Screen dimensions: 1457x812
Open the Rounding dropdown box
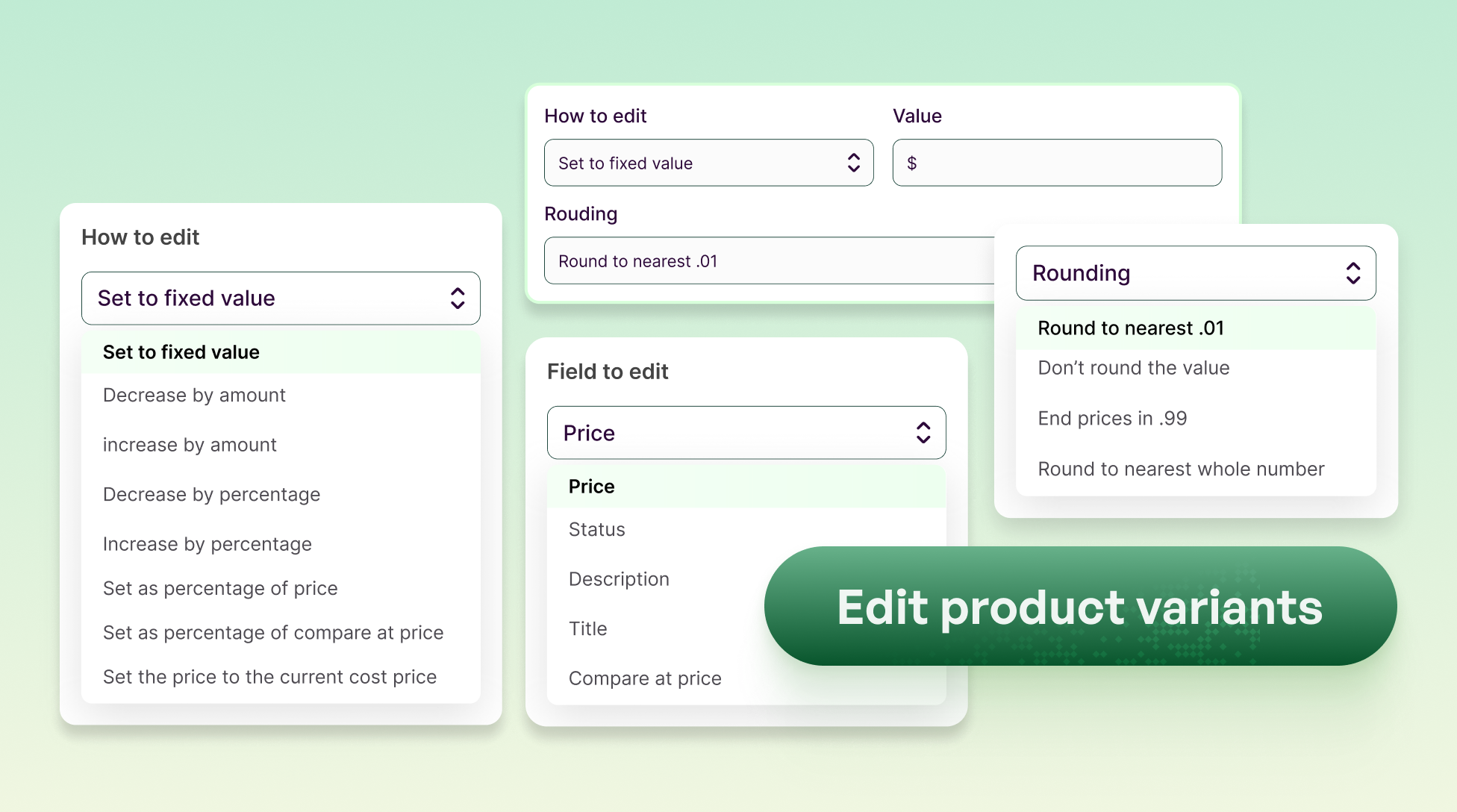click(1194, 273)
